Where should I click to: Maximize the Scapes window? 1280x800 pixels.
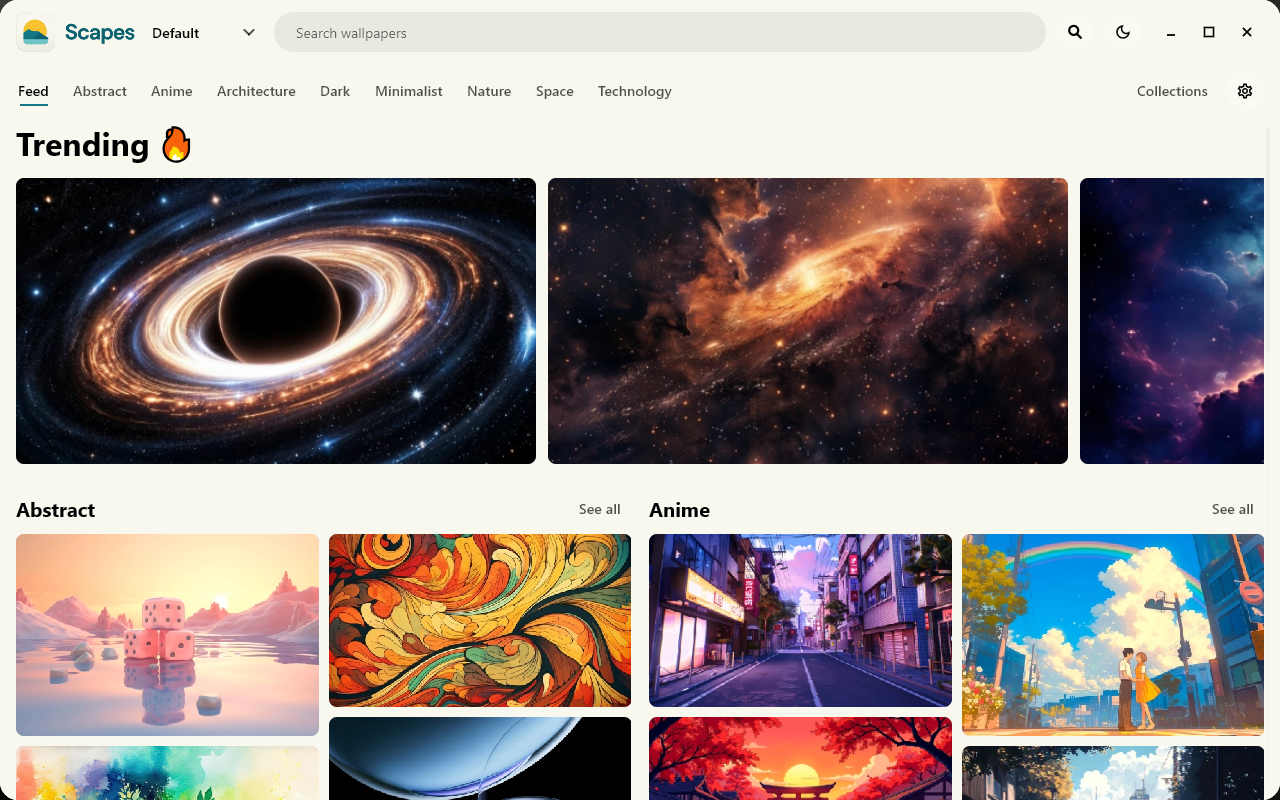tap(1209, 33)
